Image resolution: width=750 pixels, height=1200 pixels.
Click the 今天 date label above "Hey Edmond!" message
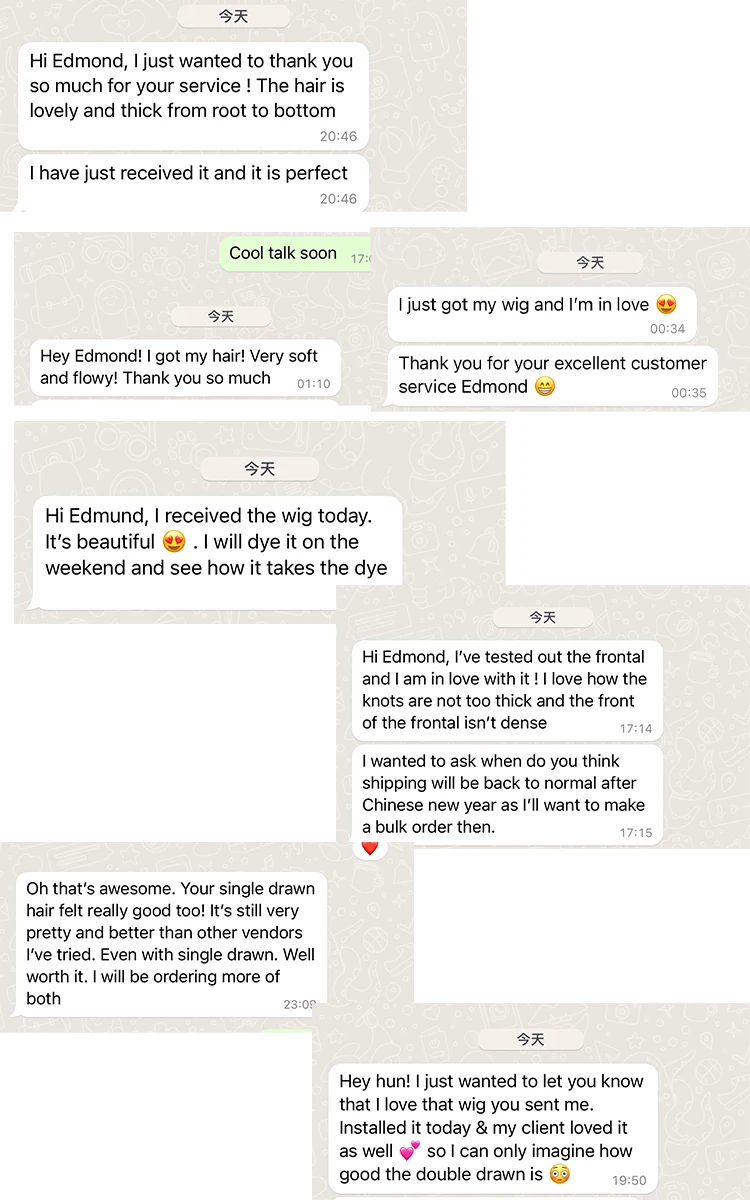click(x=220, y=316)
